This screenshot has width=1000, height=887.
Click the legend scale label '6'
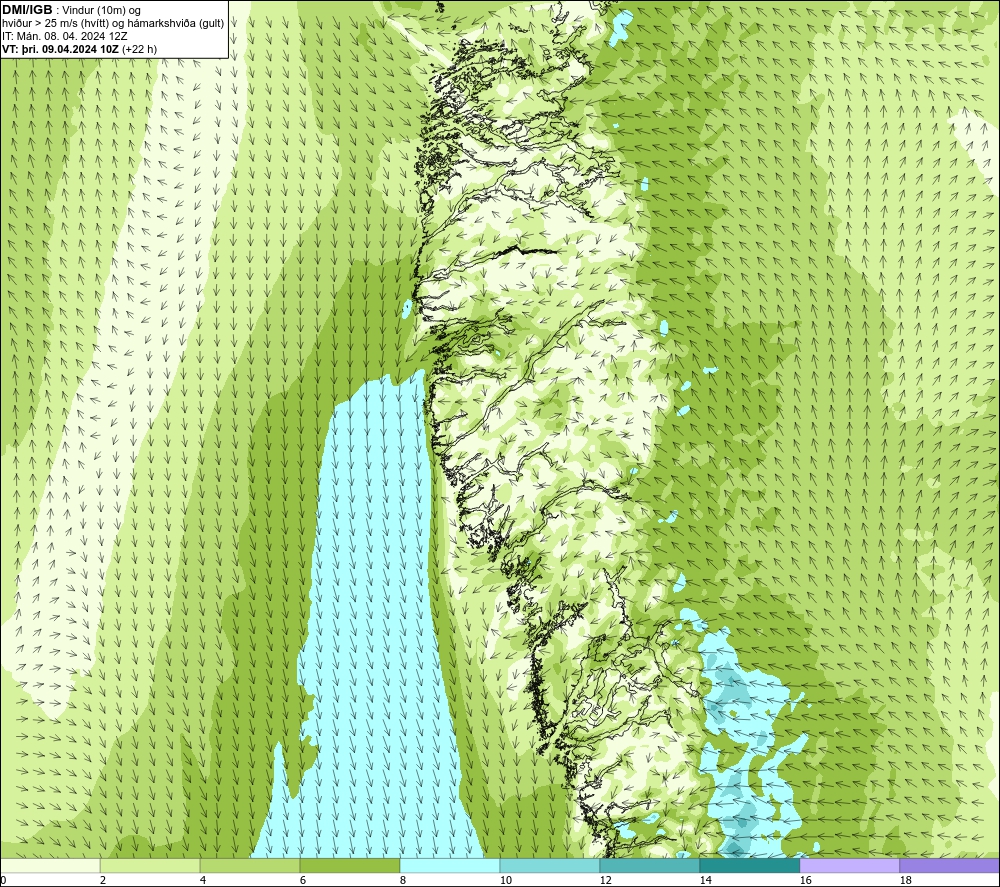tap(303, 881)
